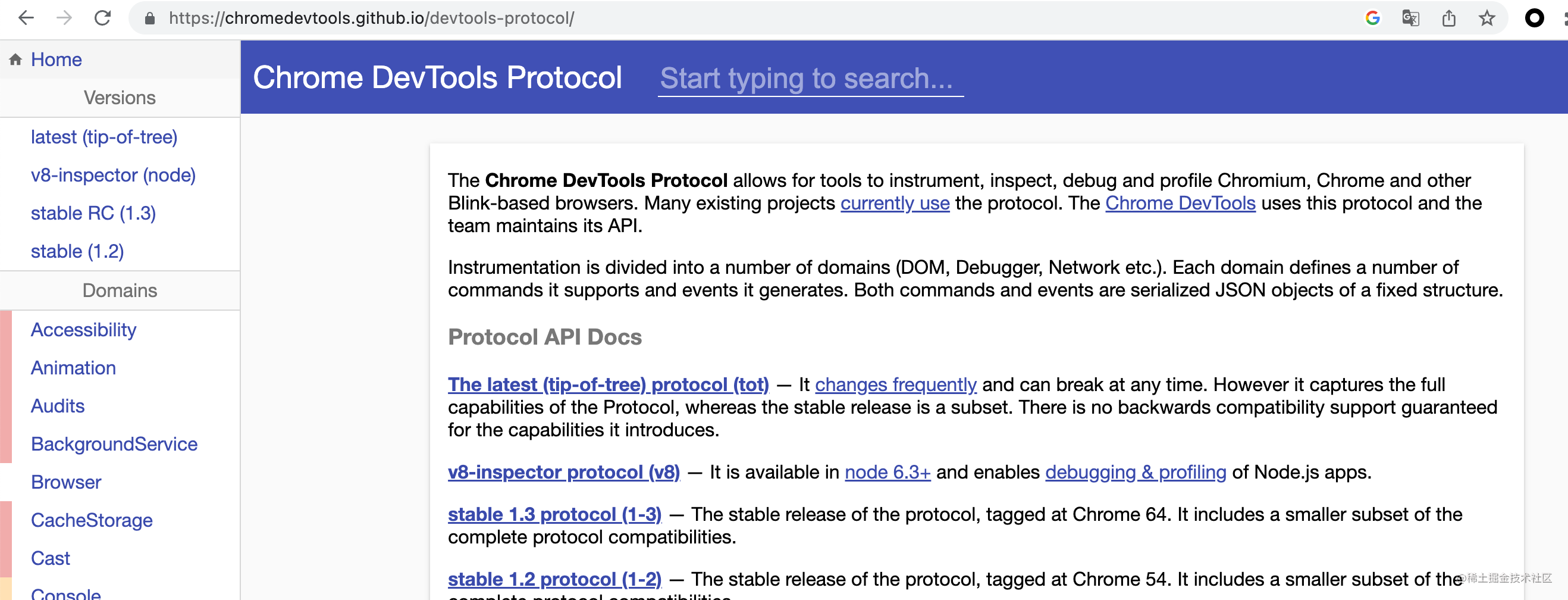1568x600 pixels.
Task: Click the Google icon in address bar
Action: click(x=1373, y=18)
